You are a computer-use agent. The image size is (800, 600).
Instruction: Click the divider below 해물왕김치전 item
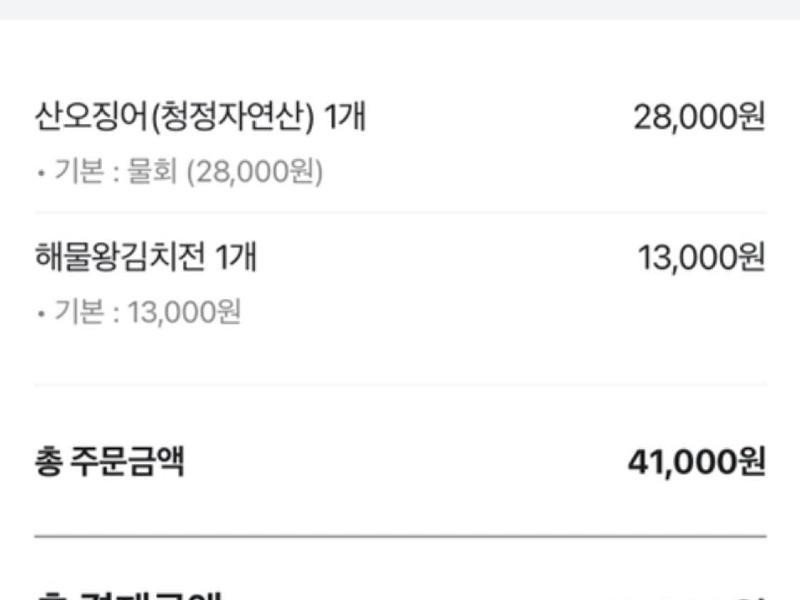pyautogui.click(x=400, y=384)
